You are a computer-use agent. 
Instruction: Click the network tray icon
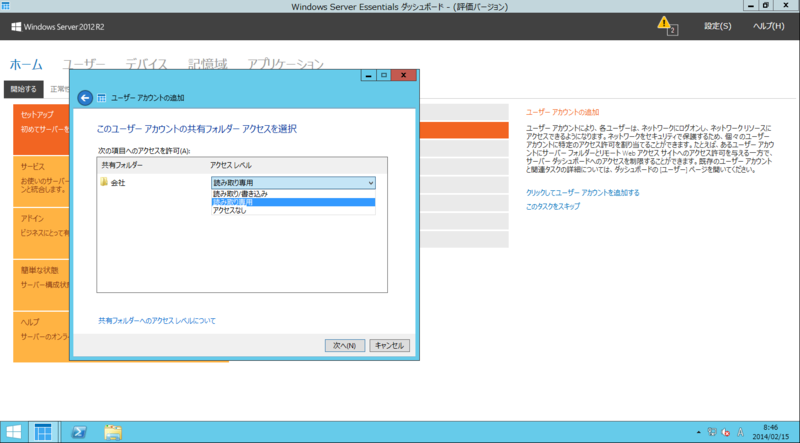(x=712, y=432)
